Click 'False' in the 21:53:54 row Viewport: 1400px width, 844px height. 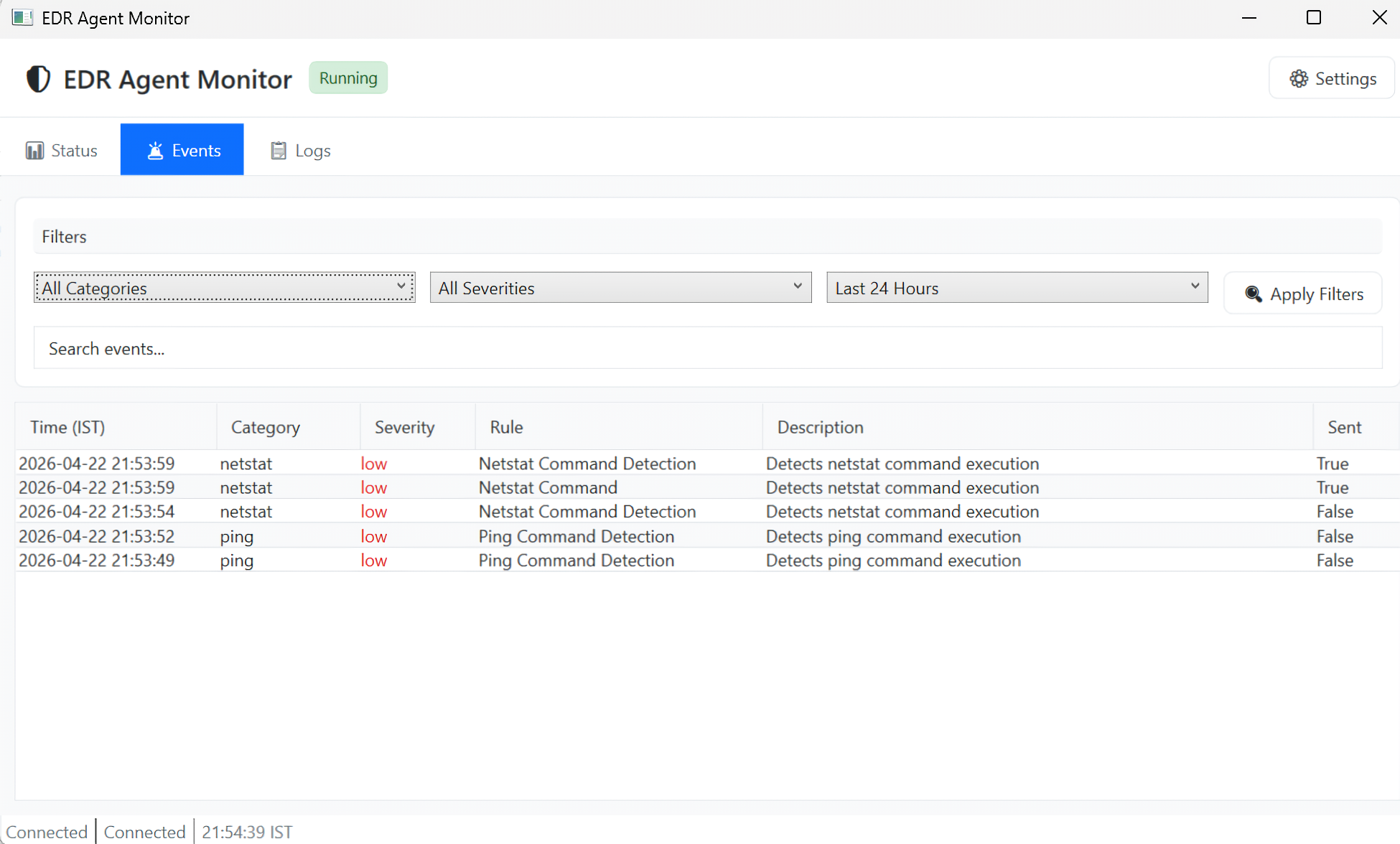click(x=1335, y=512)
